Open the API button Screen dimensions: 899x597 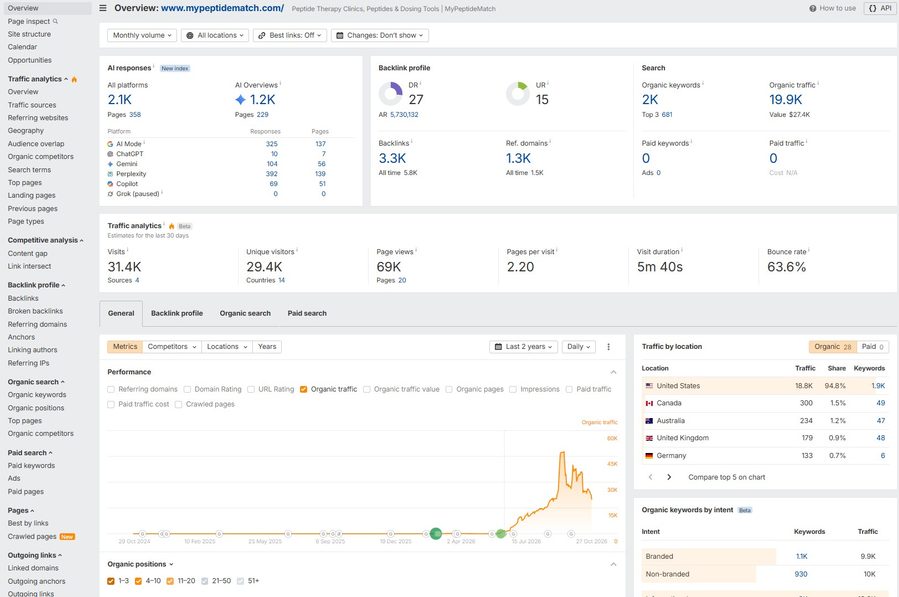(x=880, y=9)
